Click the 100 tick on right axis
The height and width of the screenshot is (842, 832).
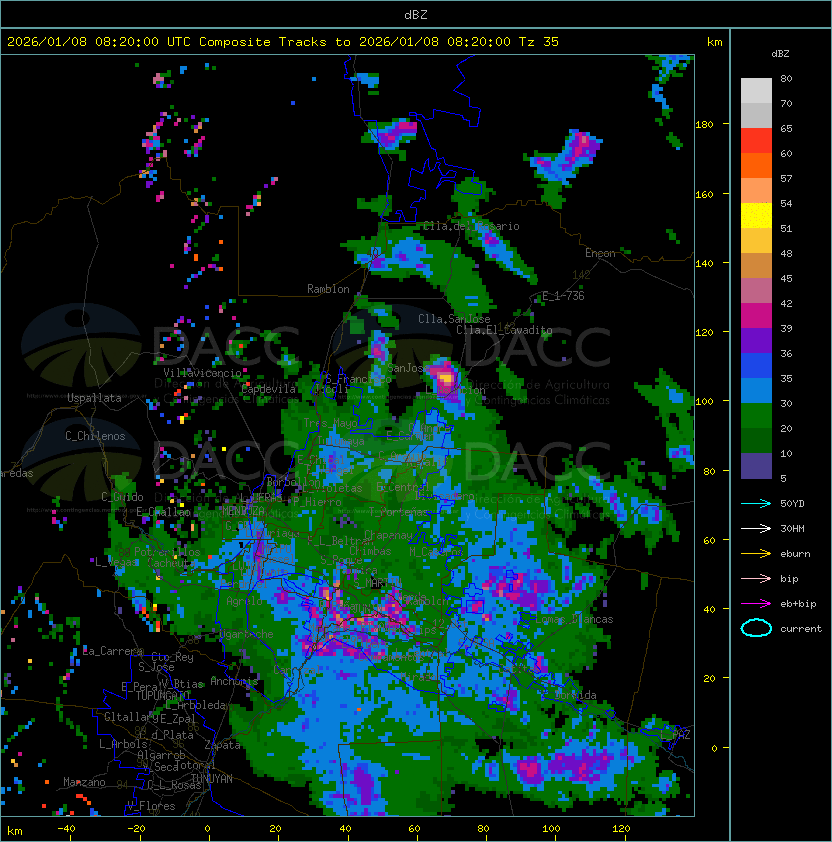tap(704, 402)
